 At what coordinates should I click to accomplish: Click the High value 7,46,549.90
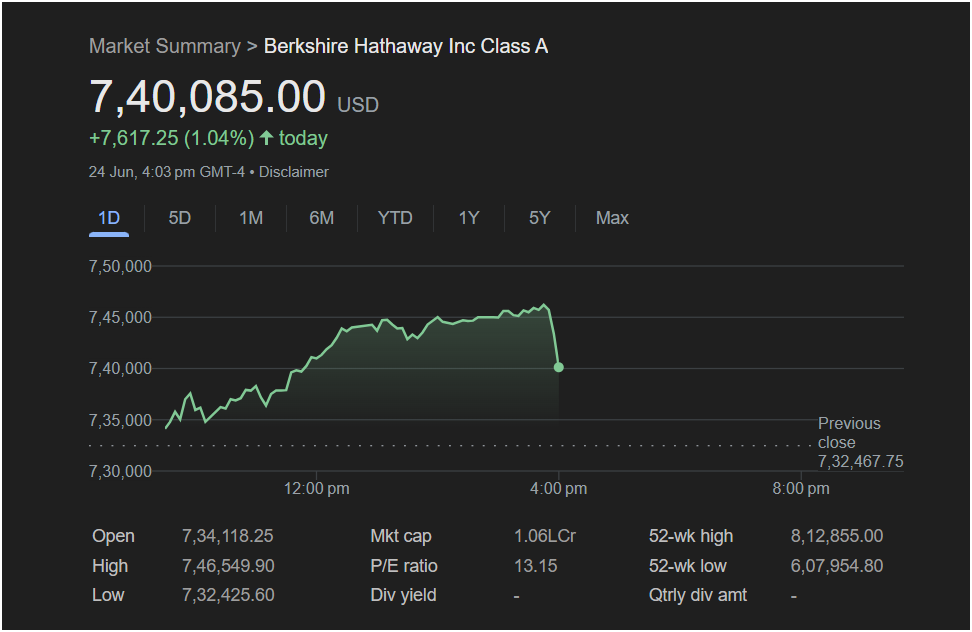(228, 566)
